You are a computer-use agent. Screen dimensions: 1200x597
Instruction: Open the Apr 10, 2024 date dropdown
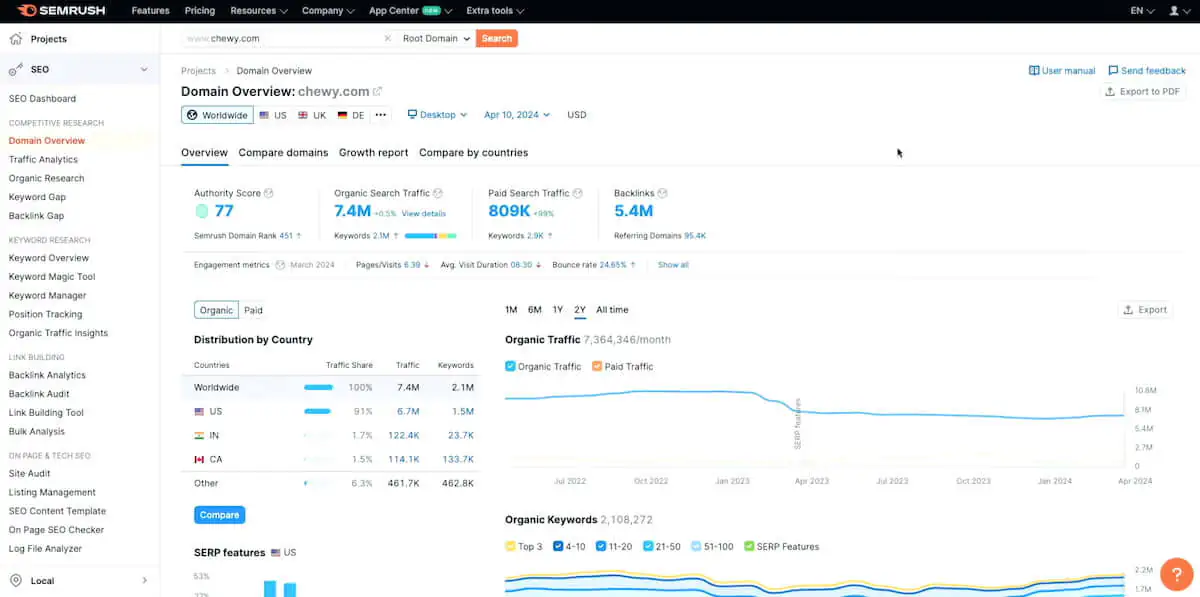(x=516, y=114)
